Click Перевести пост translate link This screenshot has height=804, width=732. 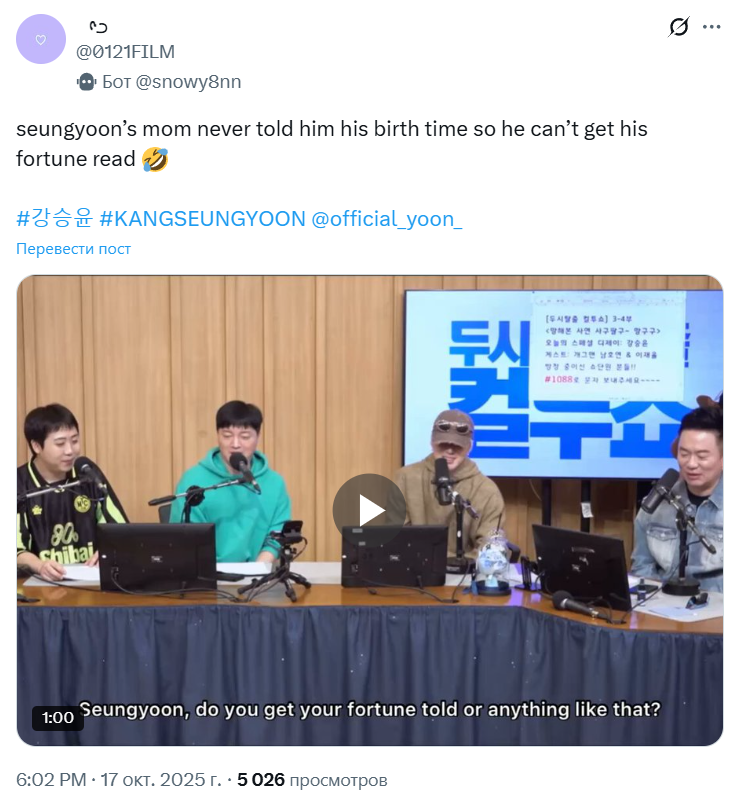pos(73,249)
